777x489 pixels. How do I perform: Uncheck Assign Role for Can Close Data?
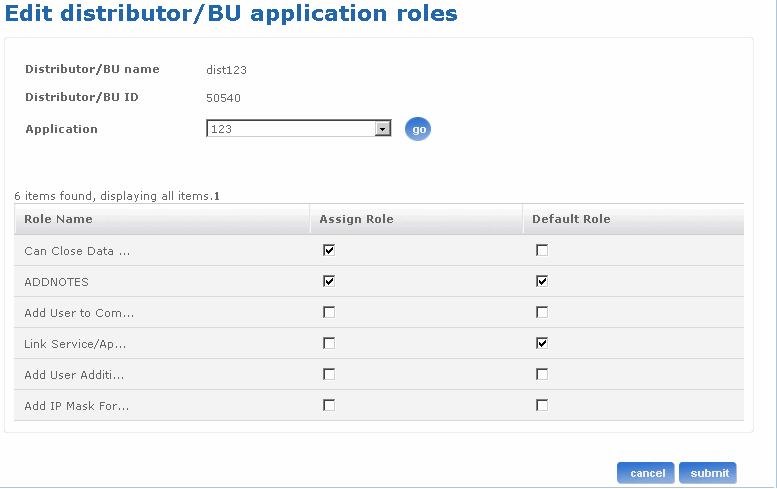click(329, 250)
